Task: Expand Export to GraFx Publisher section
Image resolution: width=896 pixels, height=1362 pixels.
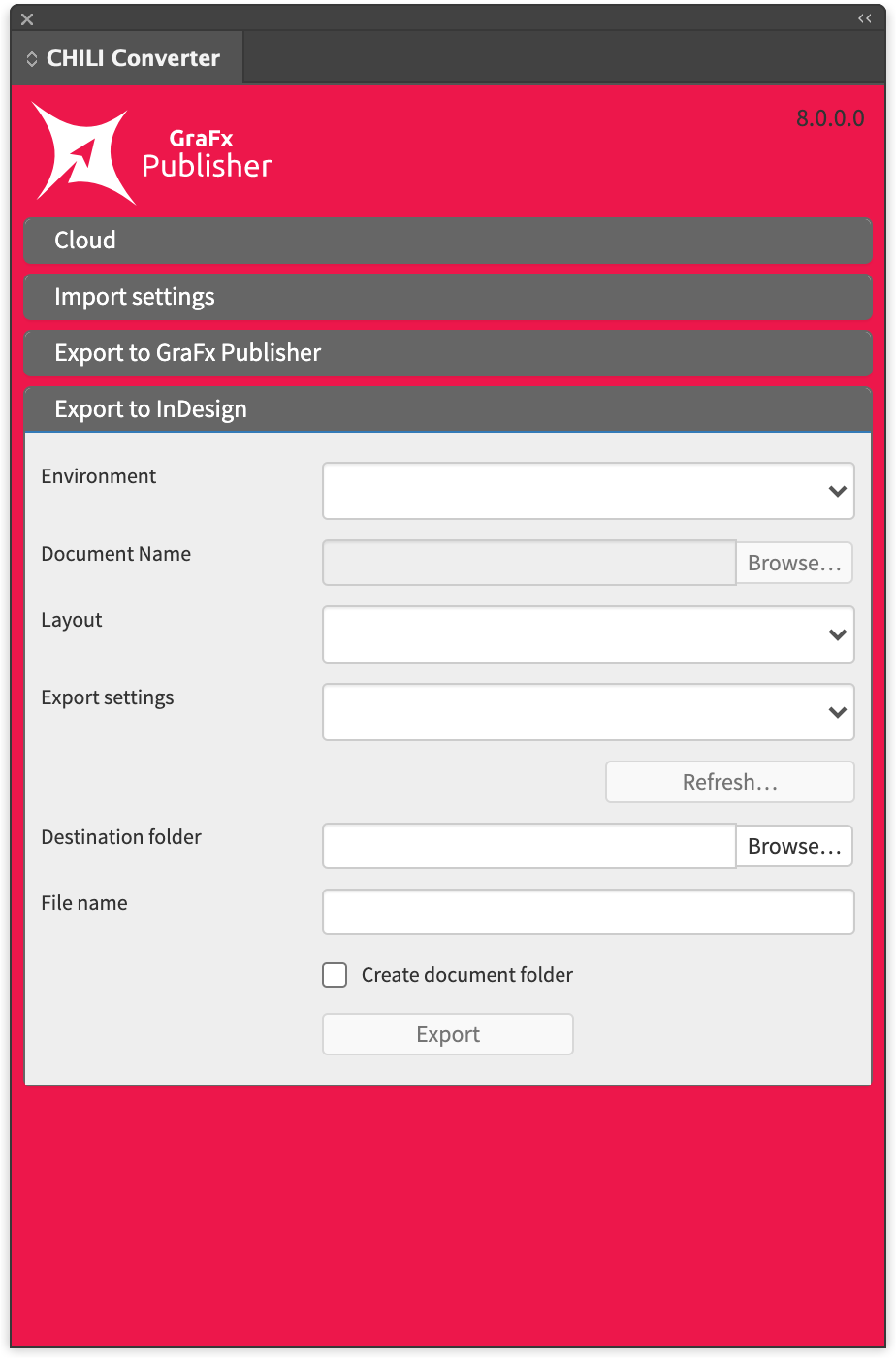Action: coord(448,353)
